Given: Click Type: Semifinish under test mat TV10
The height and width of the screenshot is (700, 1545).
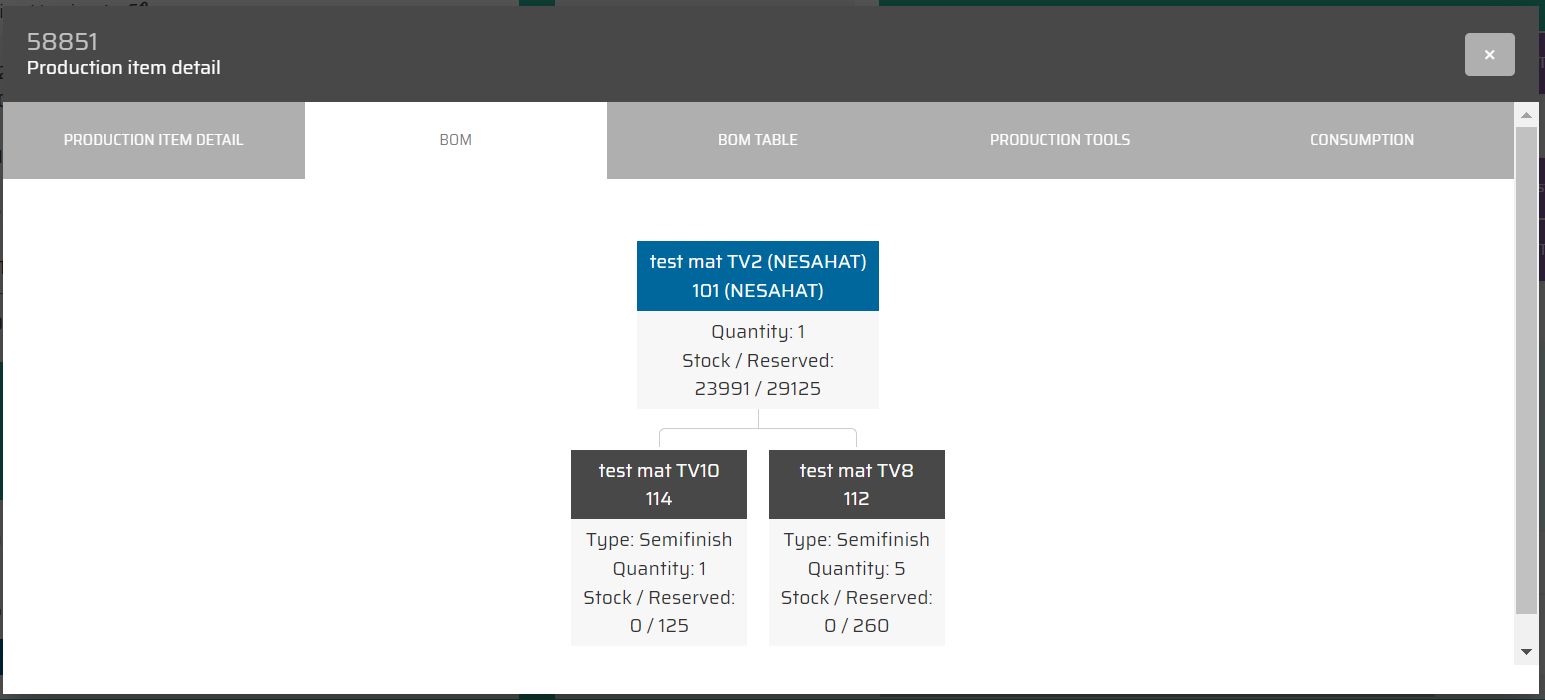Looking at the screenshot, I should coord(658,540).
